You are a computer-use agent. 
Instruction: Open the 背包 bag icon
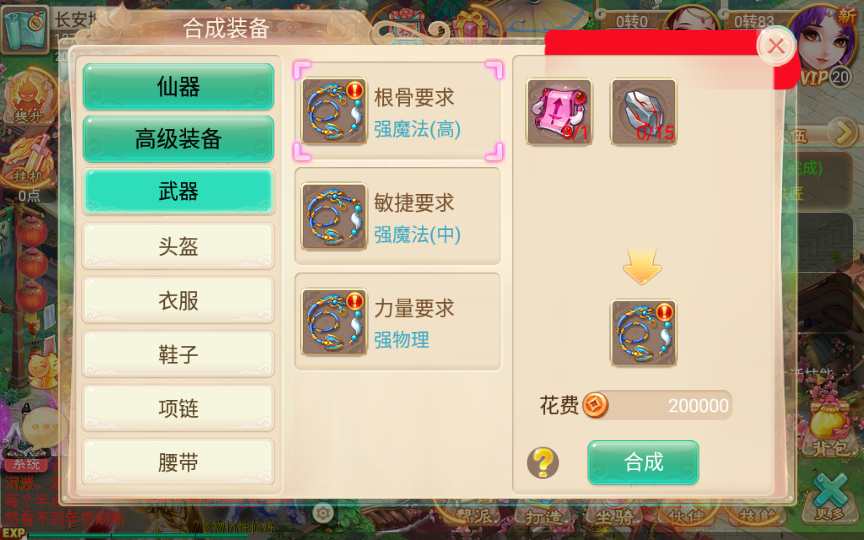pos(831,433)
